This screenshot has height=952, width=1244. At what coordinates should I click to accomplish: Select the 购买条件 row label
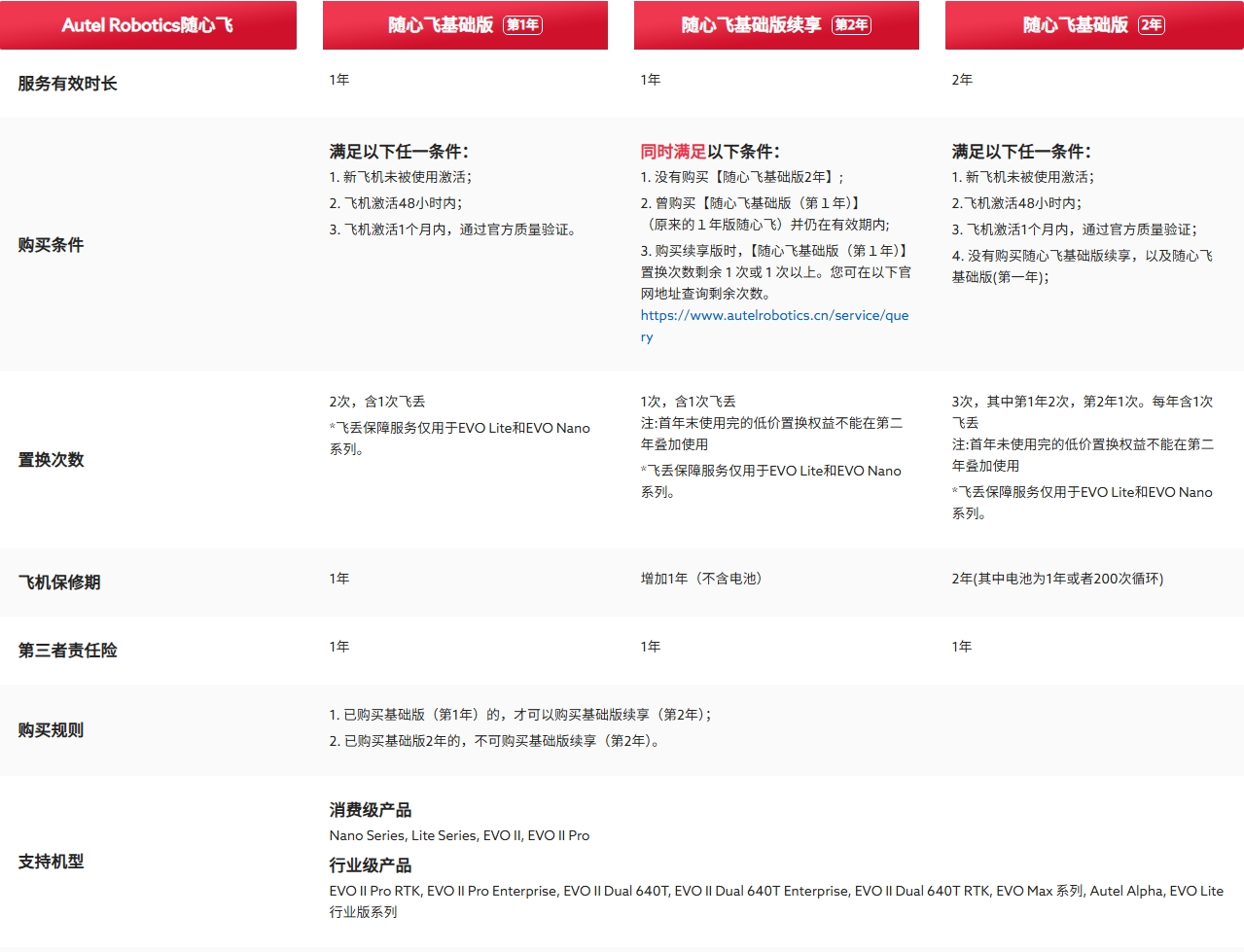[51, 245]
